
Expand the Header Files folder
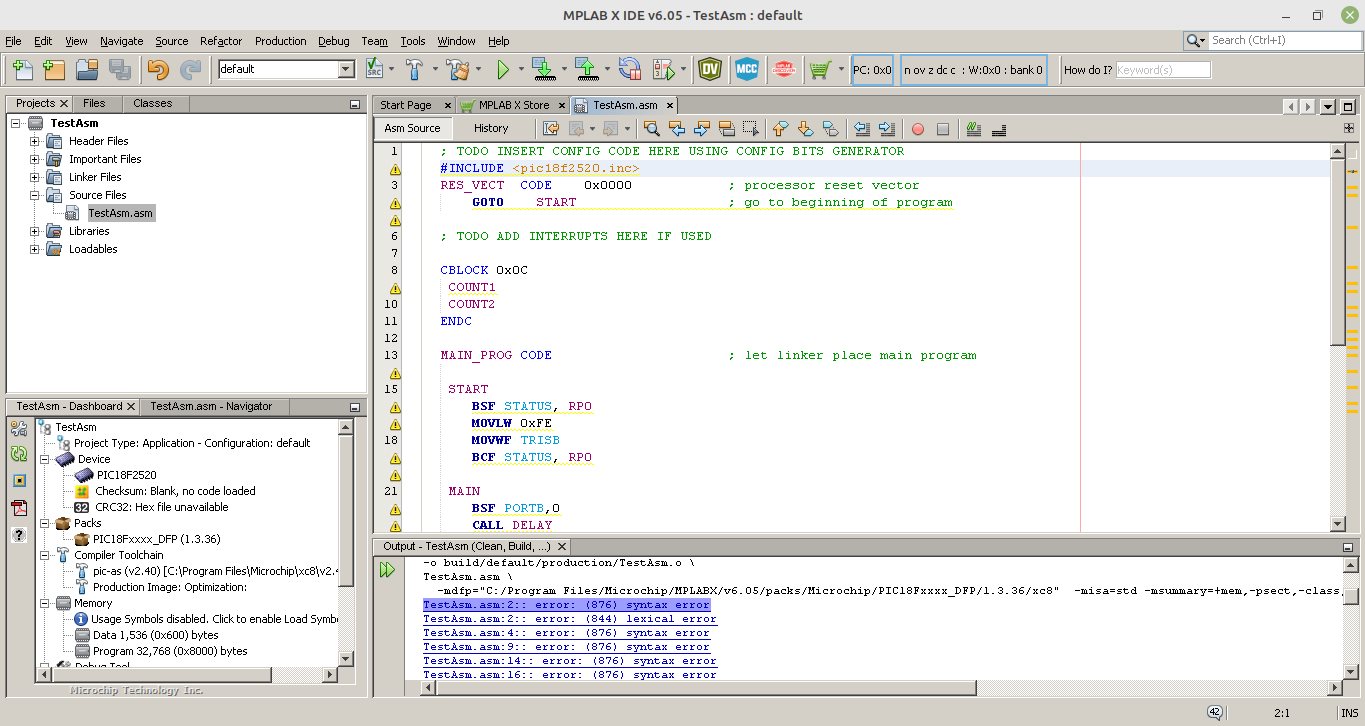pyautogui.click(x=35, y=141)
